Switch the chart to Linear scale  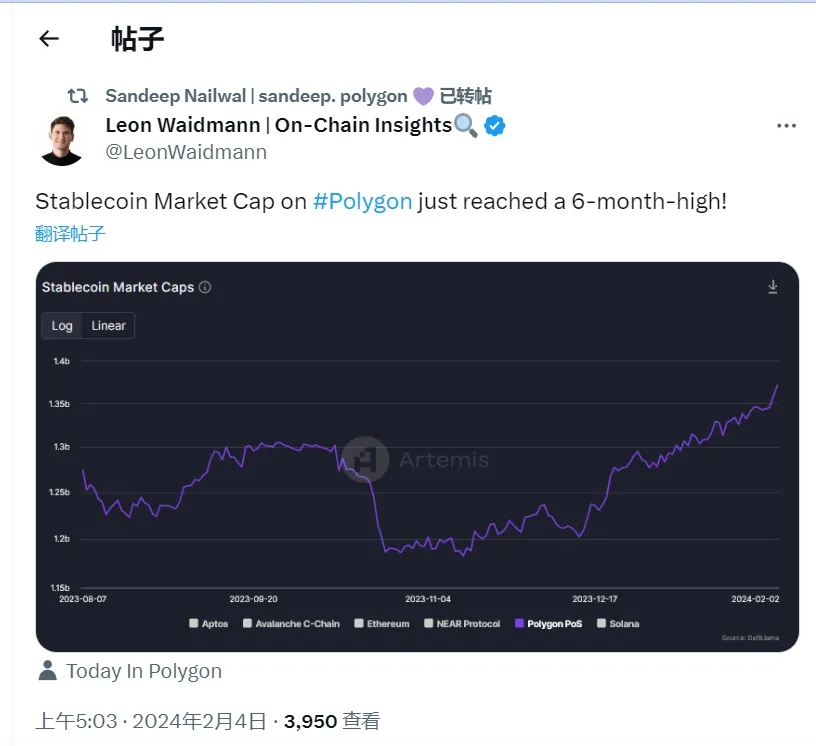[108, 325]
